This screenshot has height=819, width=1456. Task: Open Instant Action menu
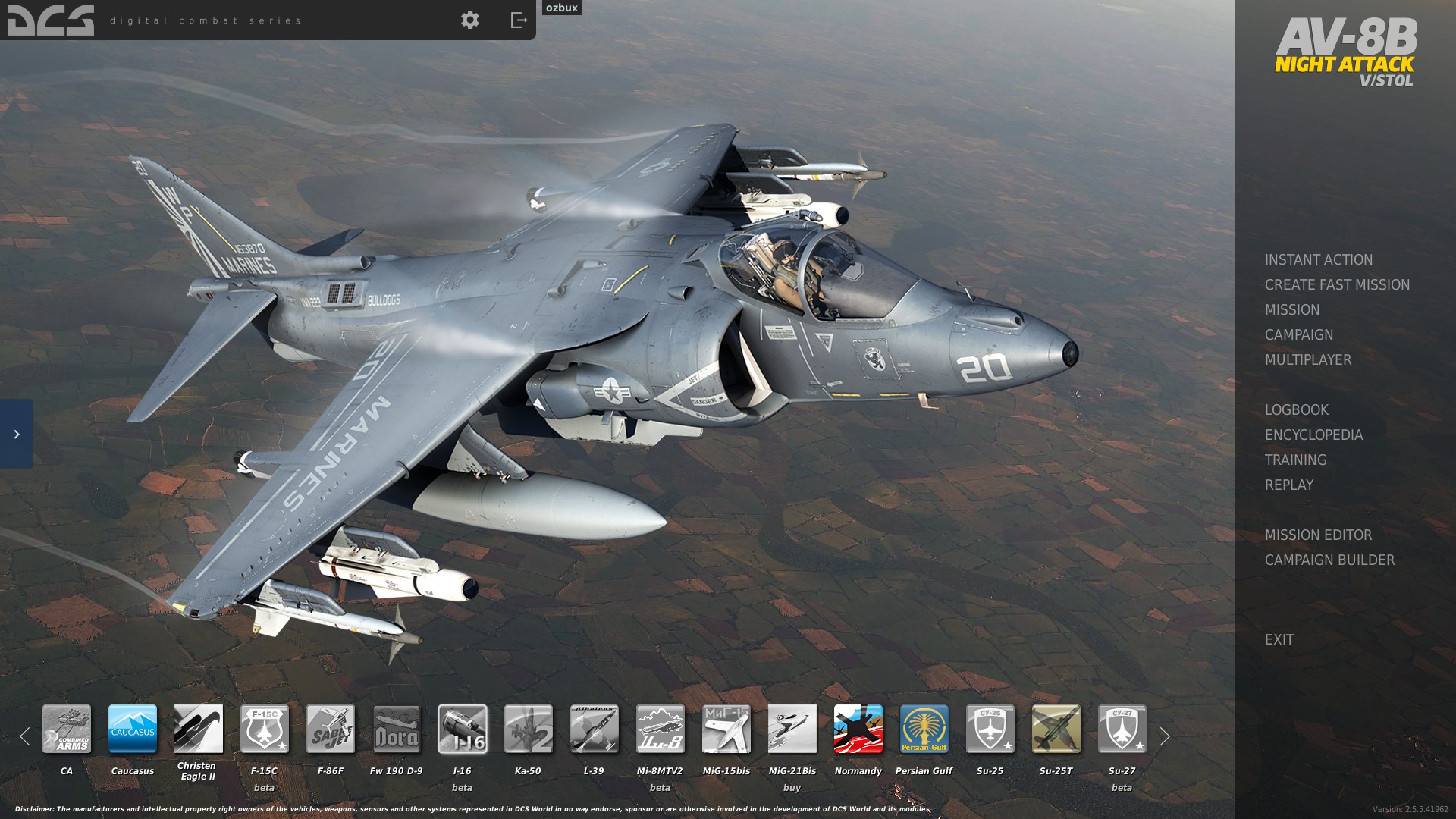[1319, 260]
